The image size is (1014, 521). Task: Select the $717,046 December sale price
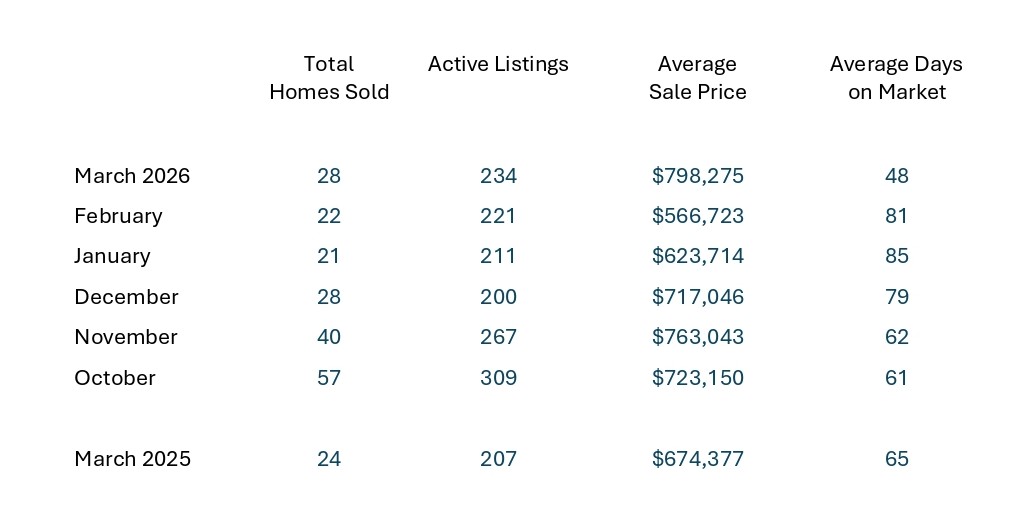[x=698, y=297]
